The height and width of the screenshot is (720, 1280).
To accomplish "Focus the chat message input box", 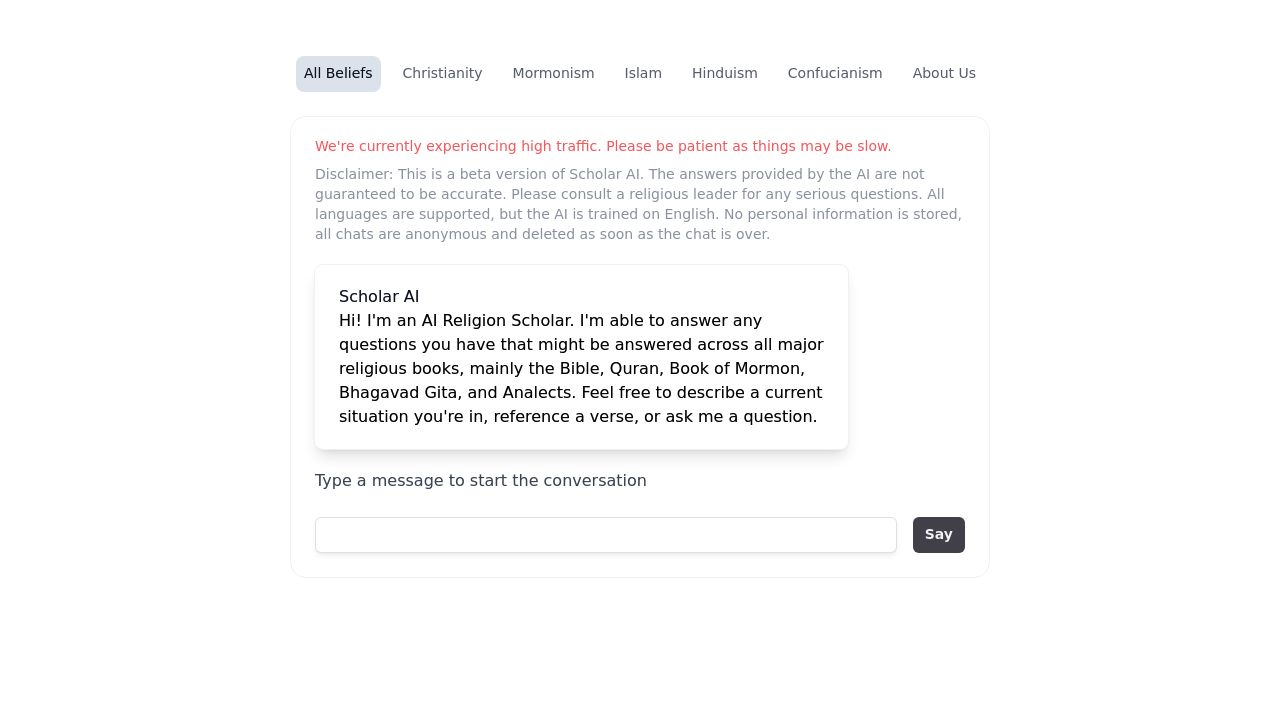I will coord(606,535).
